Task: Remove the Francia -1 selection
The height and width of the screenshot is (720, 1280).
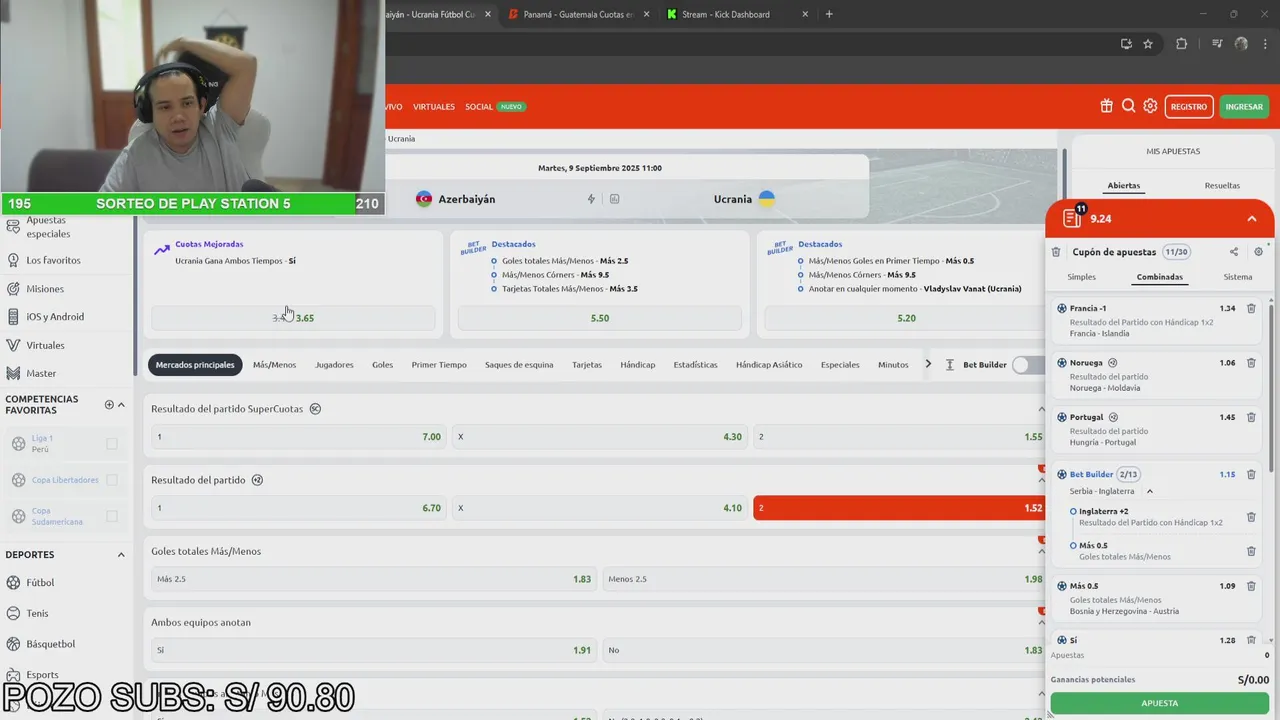Action: pos(1251,308)
